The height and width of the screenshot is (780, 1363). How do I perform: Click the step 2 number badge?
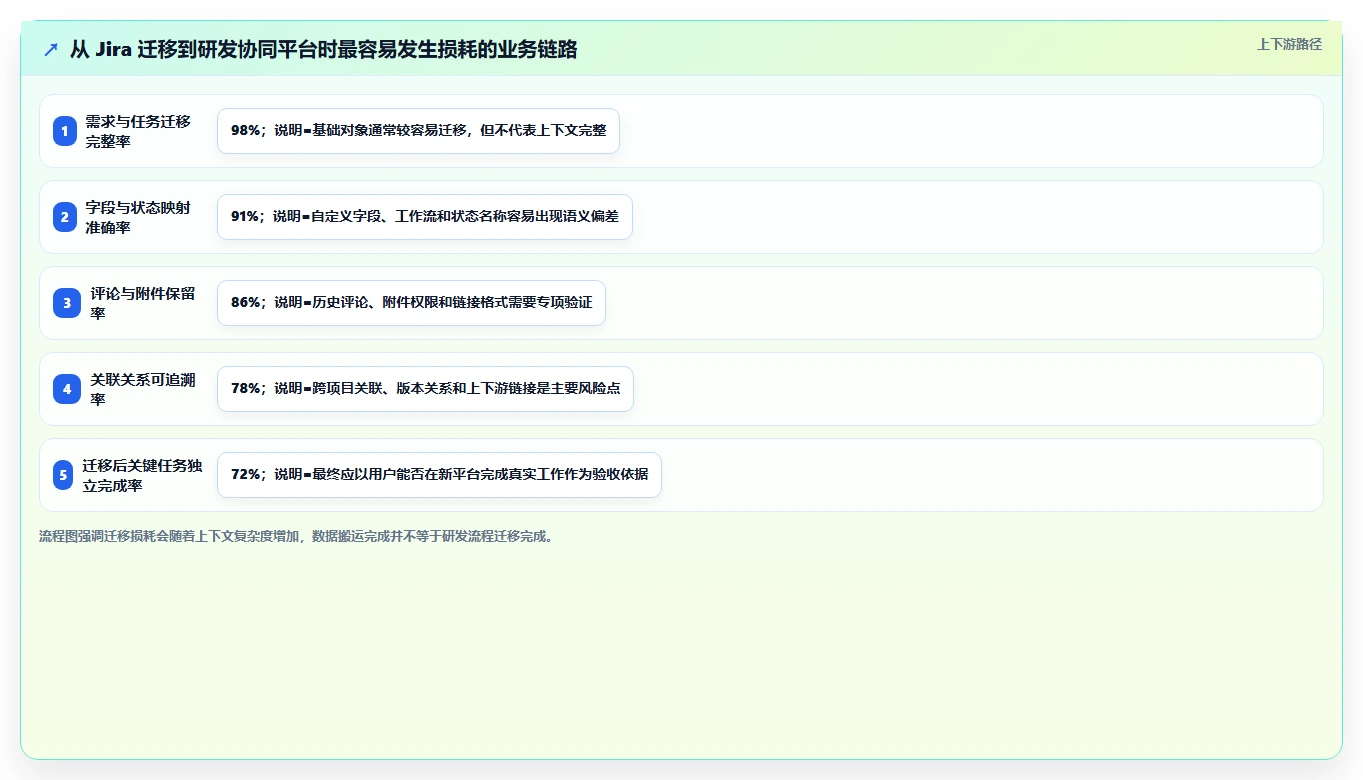click(65, 217)
